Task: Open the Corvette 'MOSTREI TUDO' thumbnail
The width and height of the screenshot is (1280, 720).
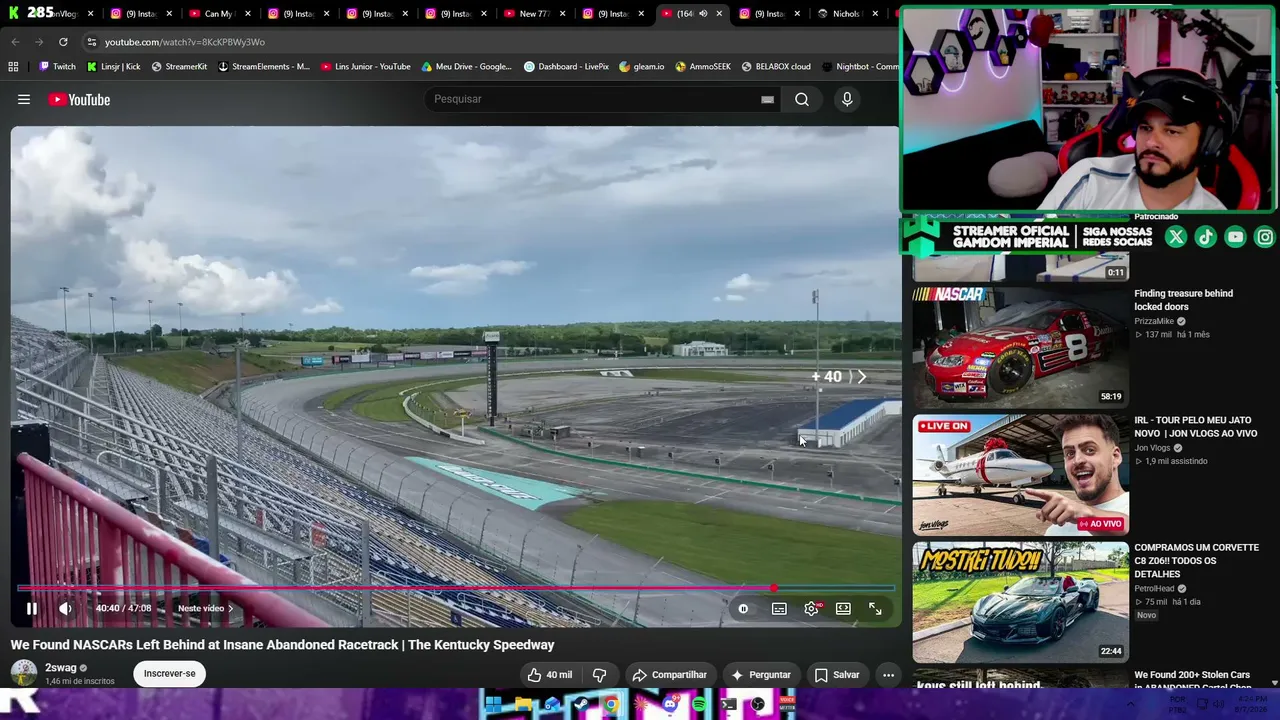Action: click(1020, 602)
